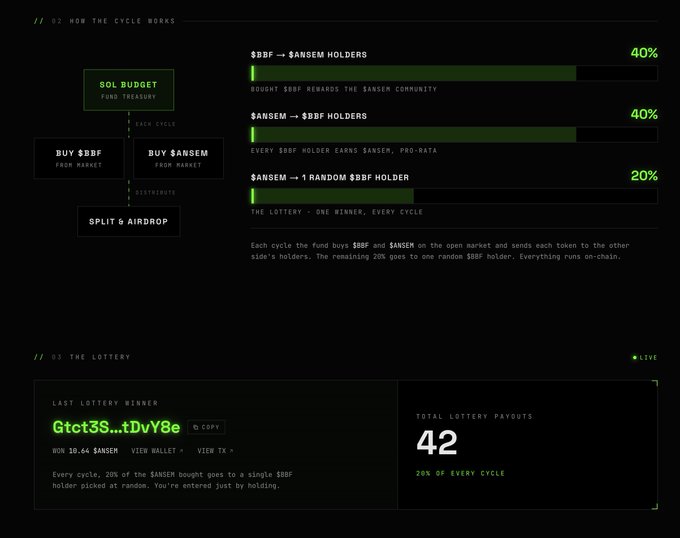Click the '$BBF → $ANSEM HOLDERS' label

tap(309, 55)
